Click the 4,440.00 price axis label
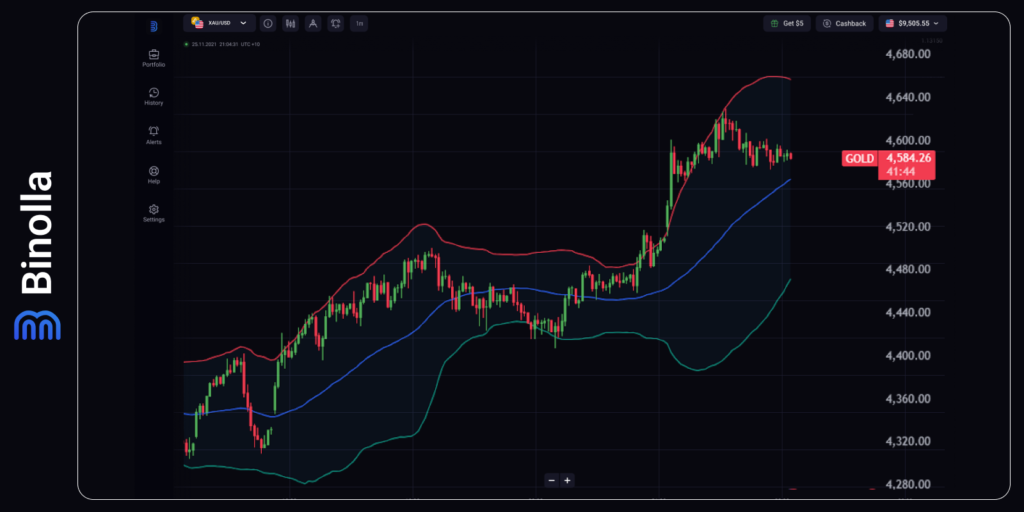1024x512 pixels. click(906, 313)
